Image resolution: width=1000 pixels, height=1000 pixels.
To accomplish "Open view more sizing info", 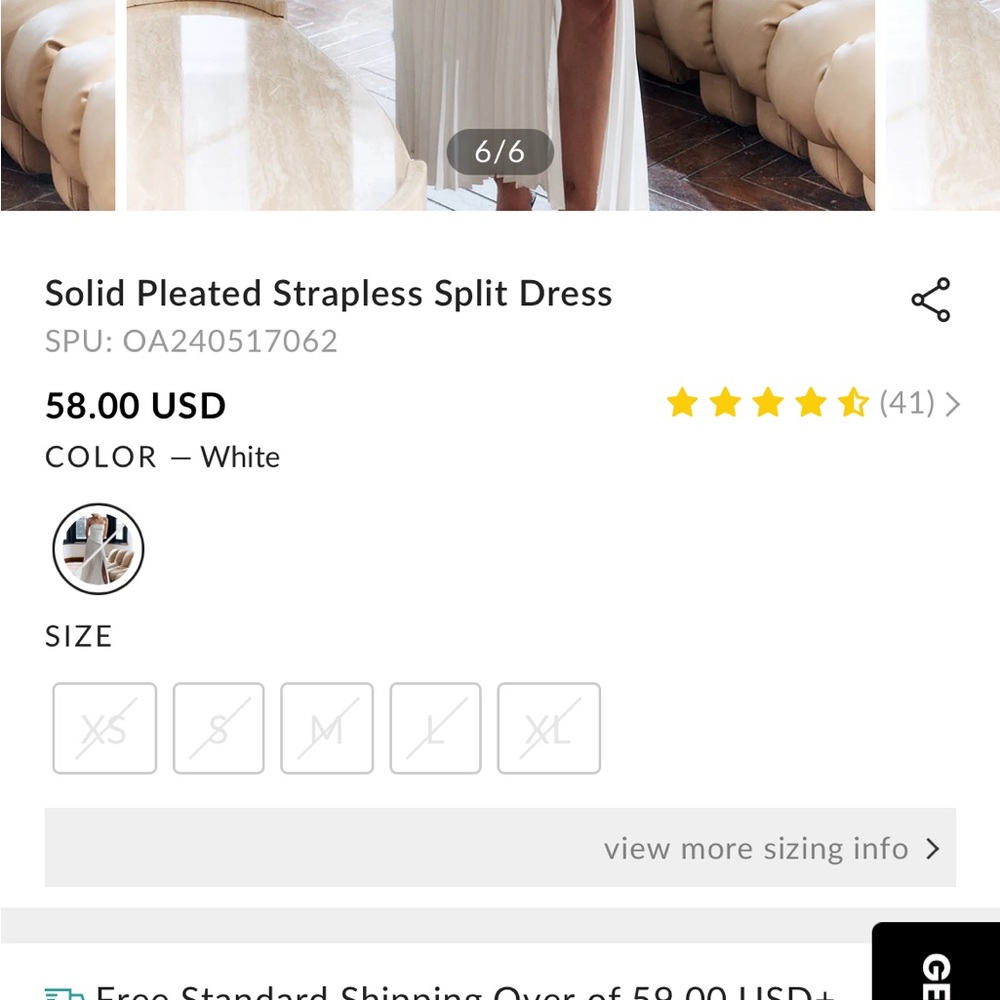I will point(755,849).
